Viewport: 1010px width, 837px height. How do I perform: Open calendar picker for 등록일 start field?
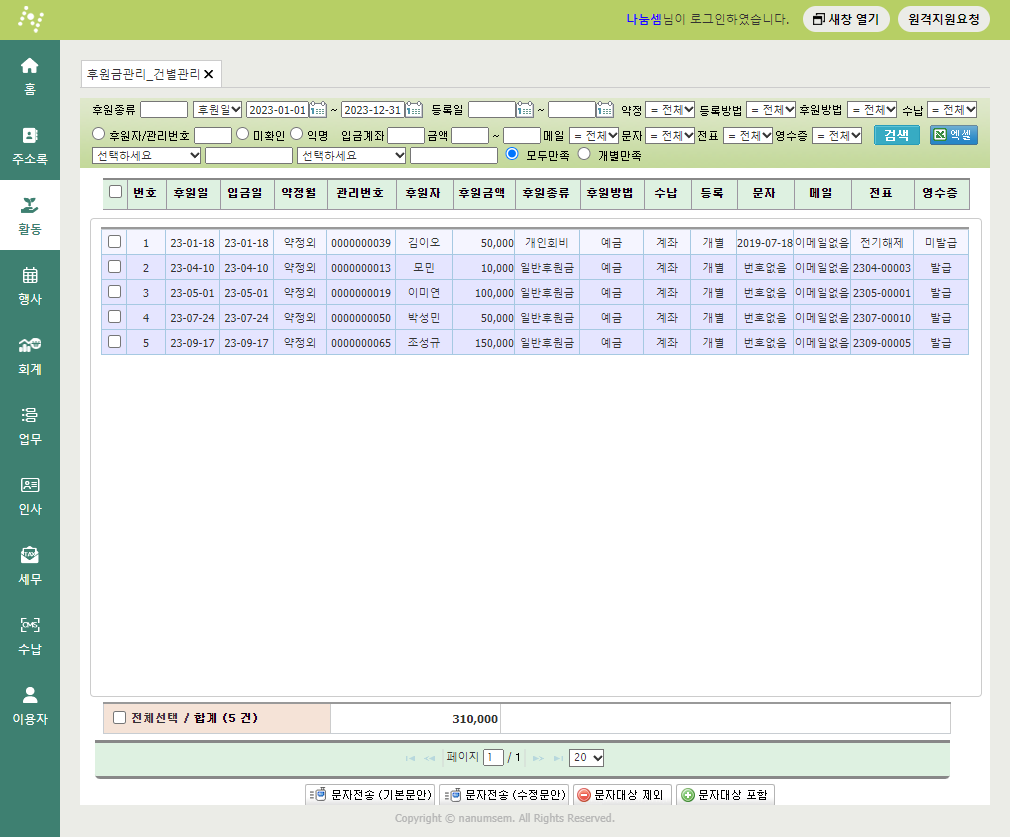pos(525,110)
